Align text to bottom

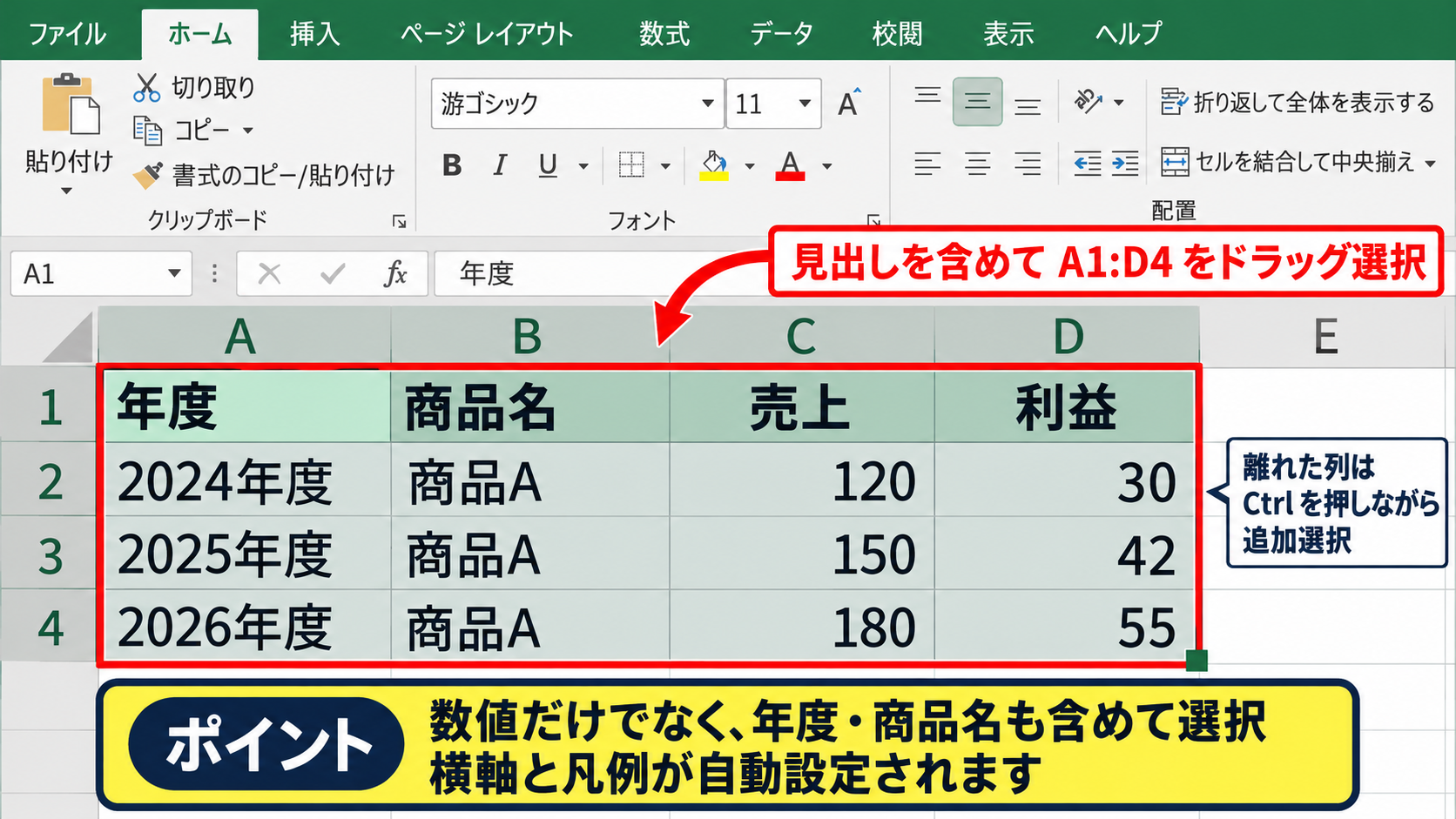click(x=1028, y=107)
